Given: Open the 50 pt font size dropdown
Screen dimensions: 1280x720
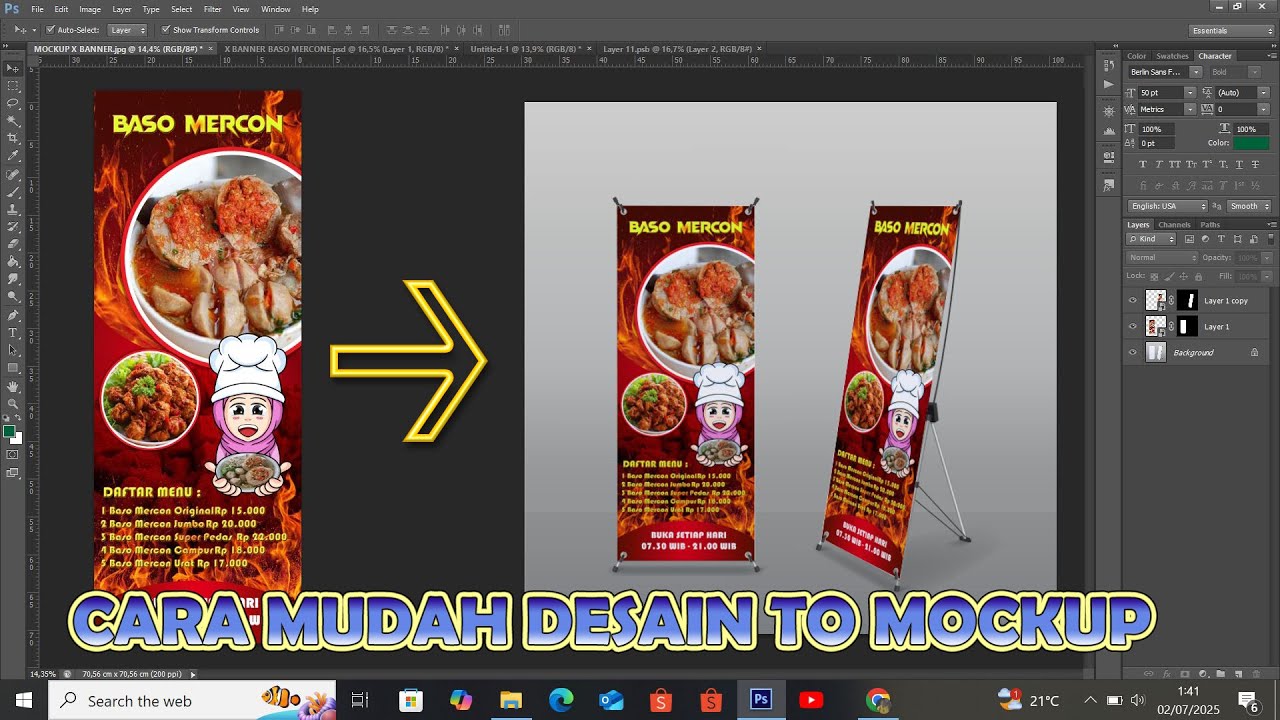Looking at the screenshot, I should (1189, 92).
